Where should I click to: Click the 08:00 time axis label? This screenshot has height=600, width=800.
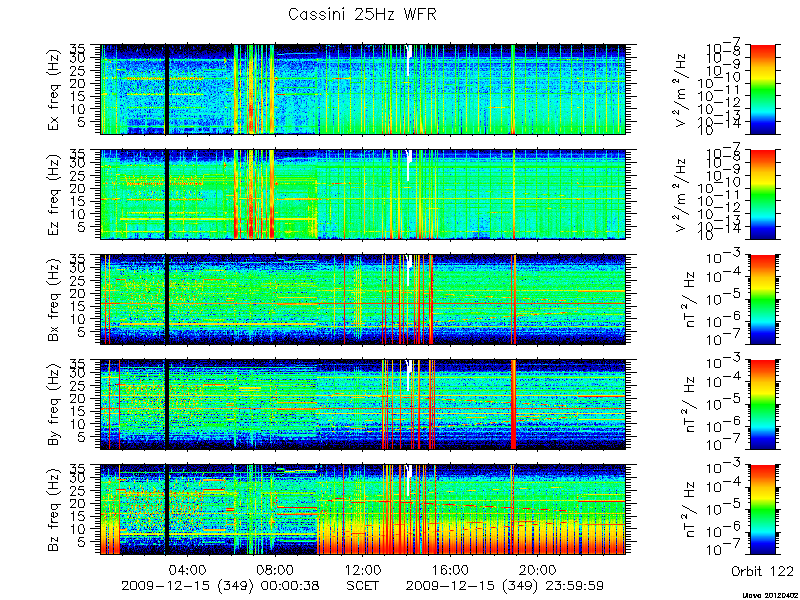tap(276, 569)
